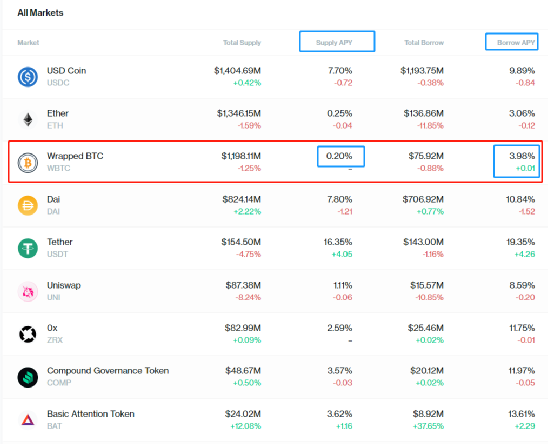The image size is (548, 444).
Task: Click the Compound Governance Token icon
Action: coord(28,377)
